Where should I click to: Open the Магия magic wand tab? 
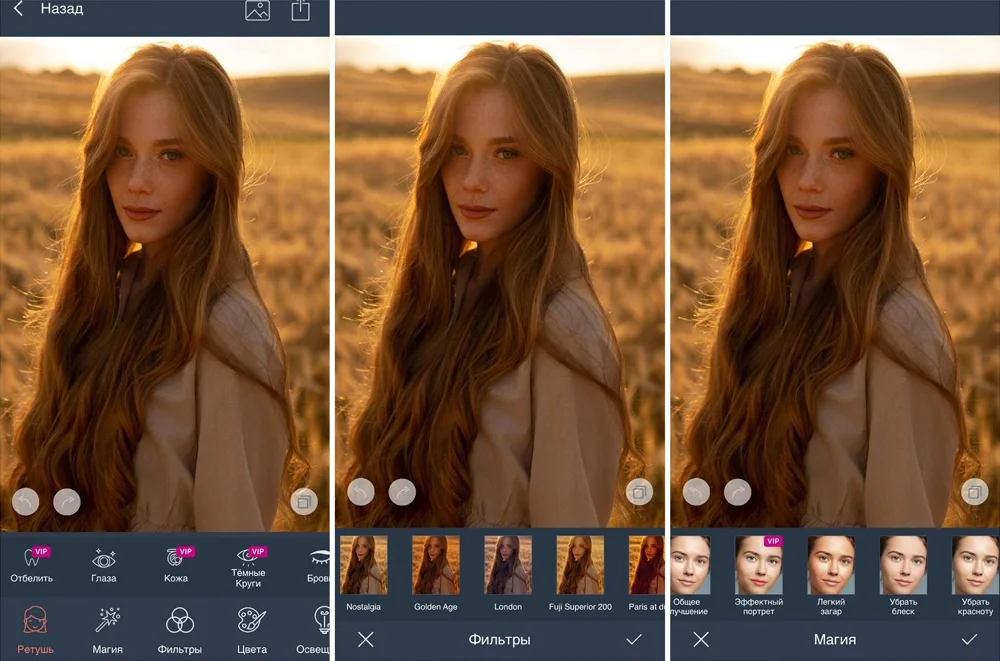[108, 629]
